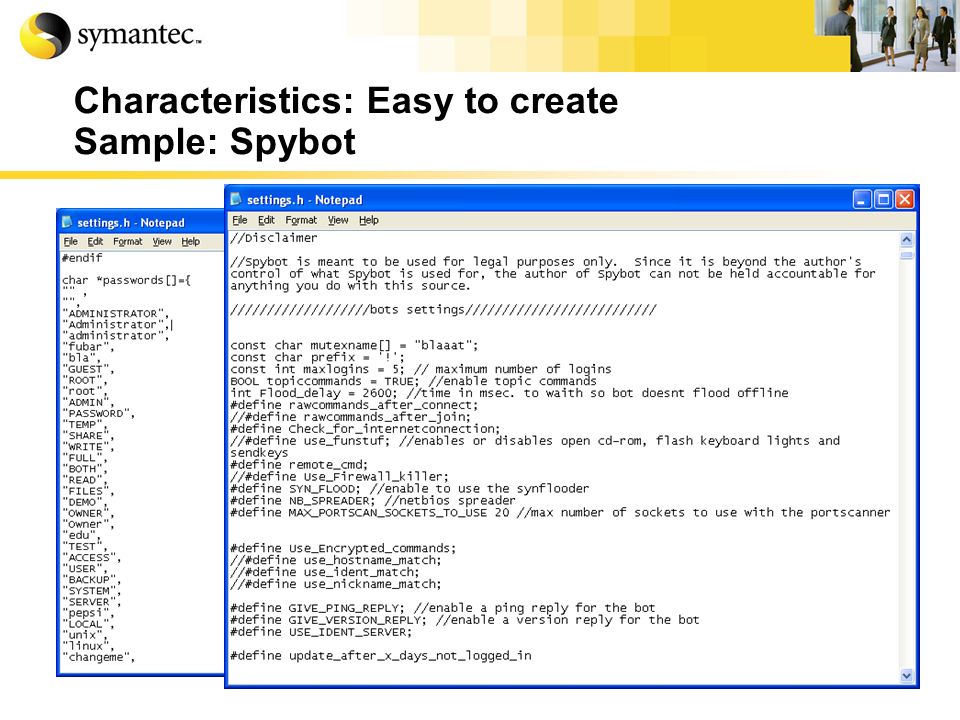
Task: Maximize the front settings.h Notepad window
Action: tap(883, 200)
